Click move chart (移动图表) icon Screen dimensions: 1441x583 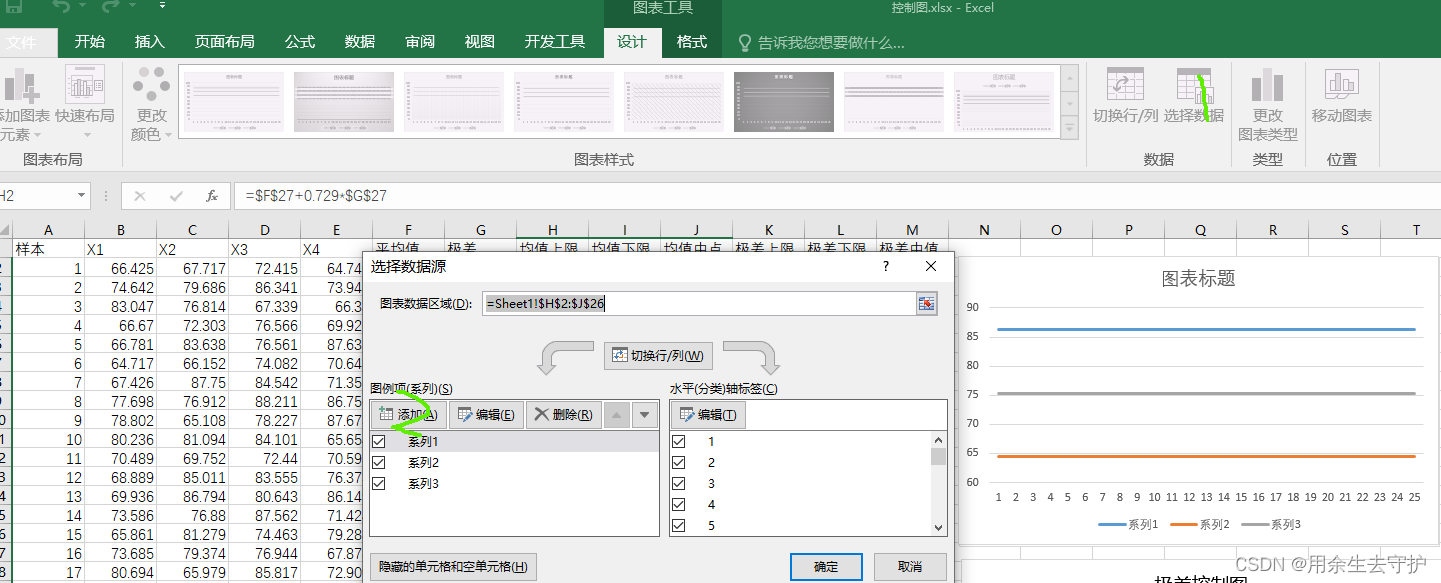1342,95
